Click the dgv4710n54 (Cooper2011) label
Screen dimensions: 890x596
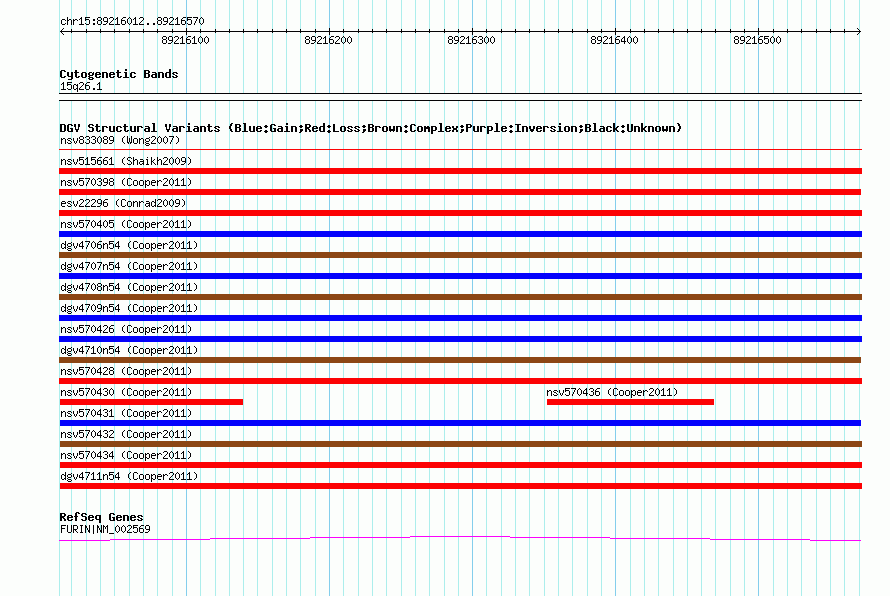click(x=129, y=350)
